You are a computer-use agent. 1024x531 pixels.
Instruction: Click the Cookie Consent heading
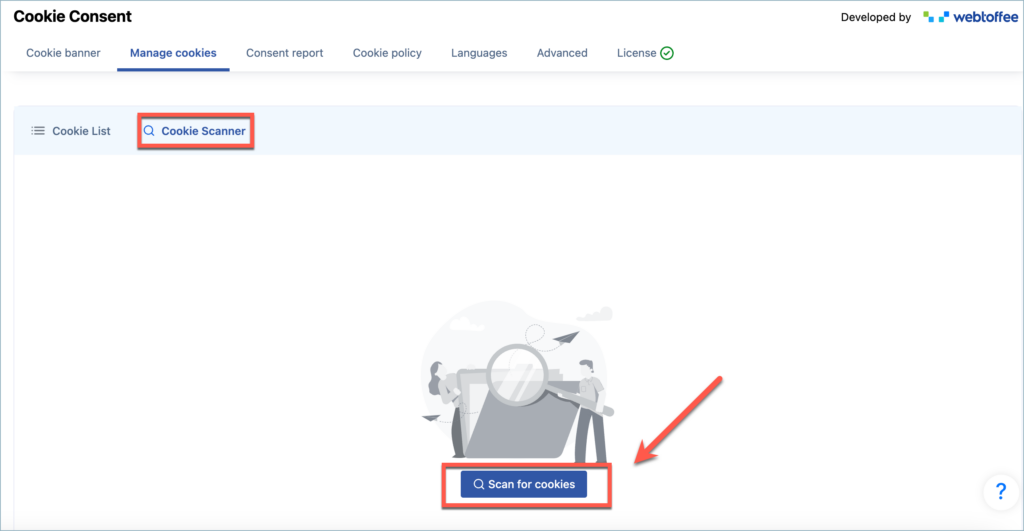point(72,16)
